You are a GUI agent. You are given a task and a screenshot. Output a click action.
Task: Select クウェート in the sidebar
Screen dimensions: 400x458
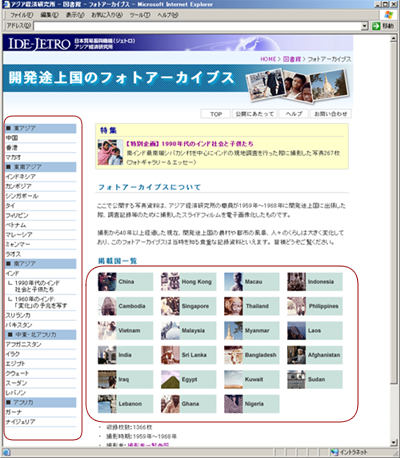[x=17, y=373]
